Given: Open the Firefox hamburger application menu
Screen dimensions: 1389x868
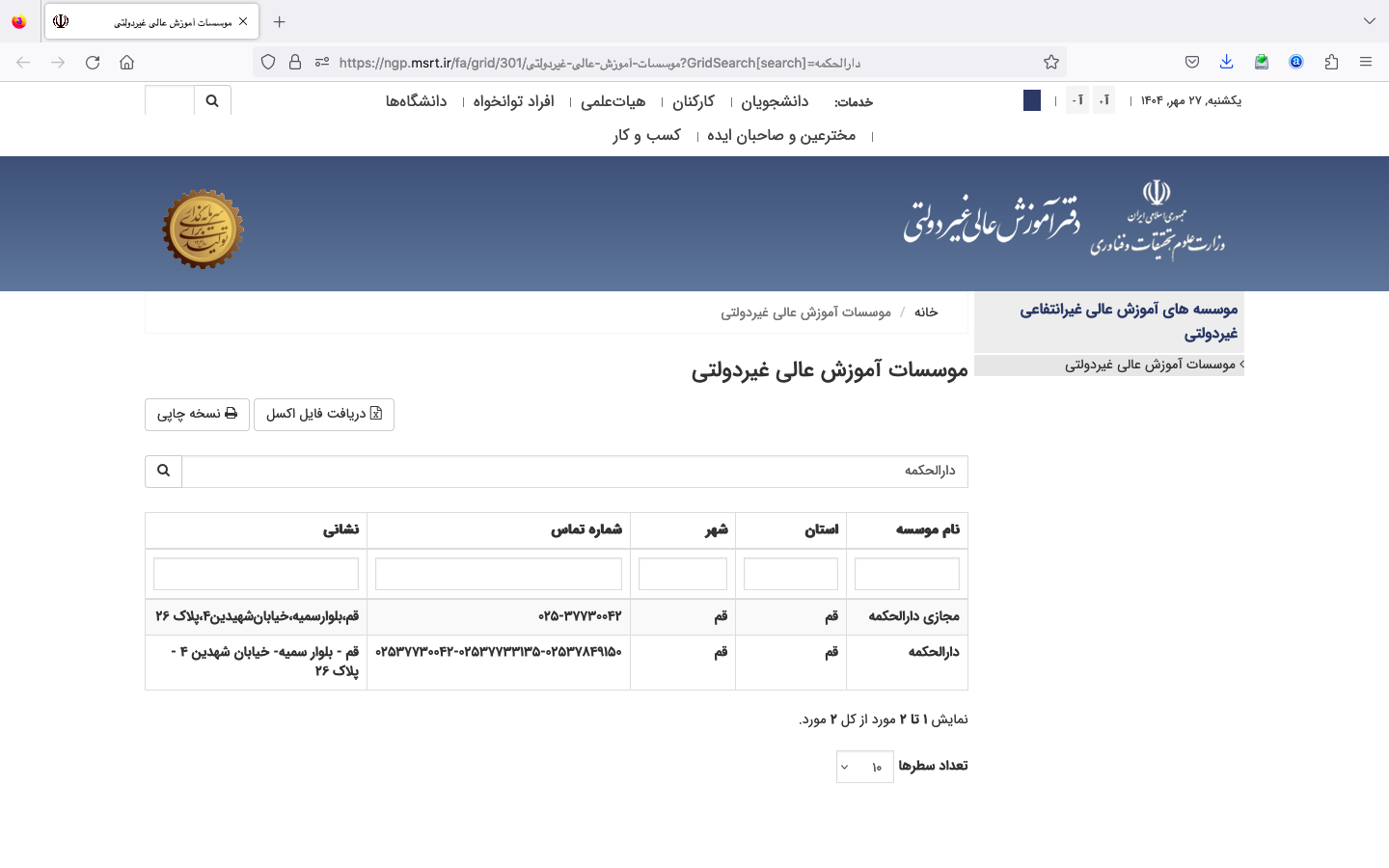Looking at the screenshot, I should pos(1366,63).
